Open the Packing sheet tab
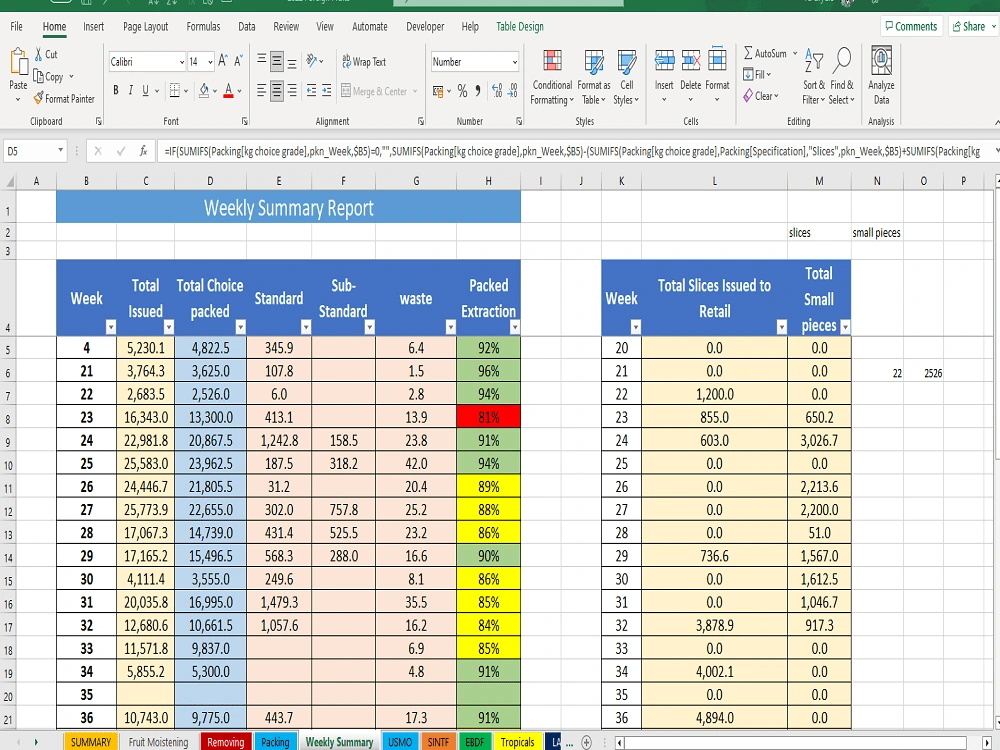 pos(276,742)
